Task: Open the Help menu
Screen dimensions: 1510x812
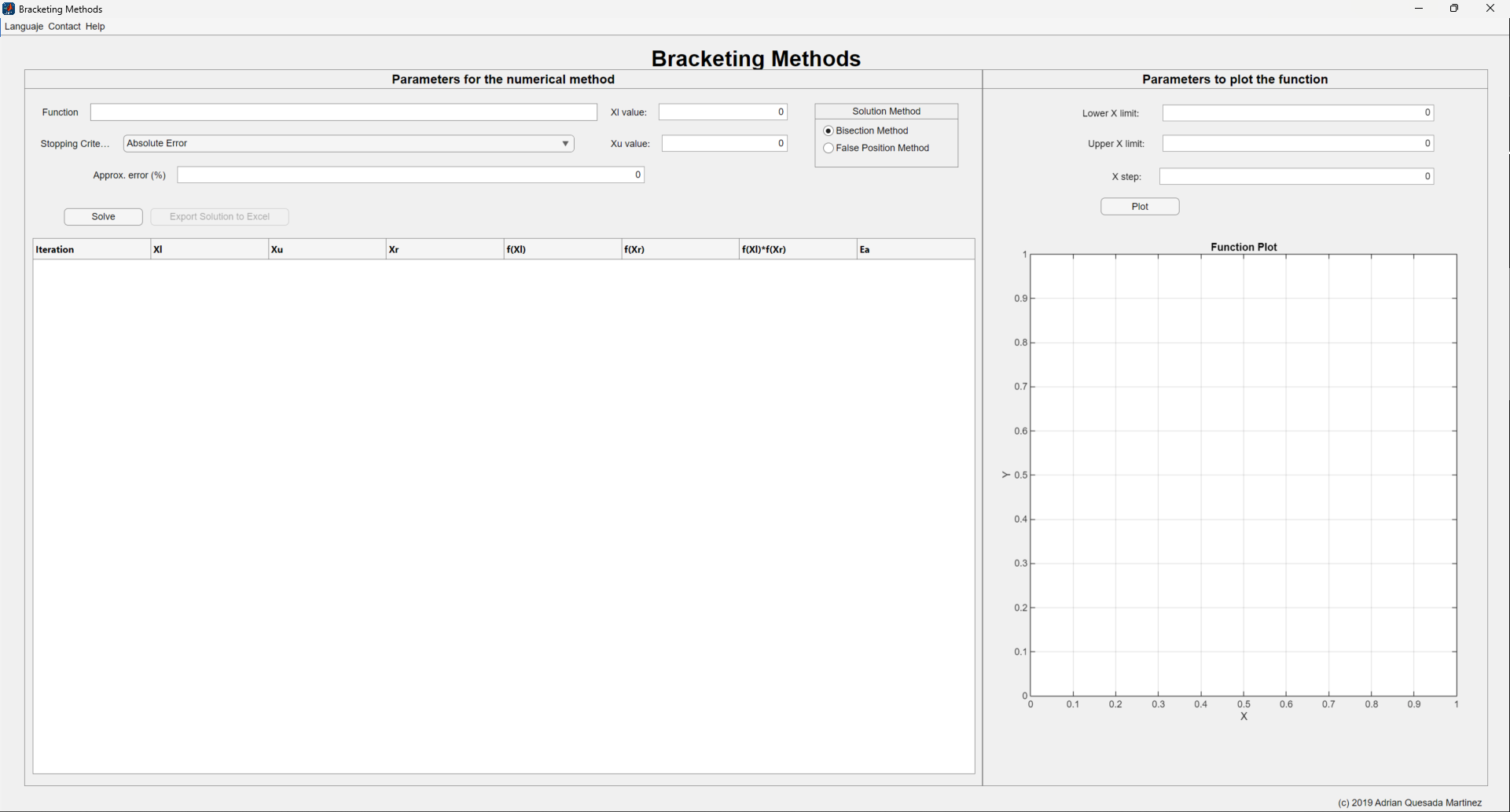Action: point(95,27)
